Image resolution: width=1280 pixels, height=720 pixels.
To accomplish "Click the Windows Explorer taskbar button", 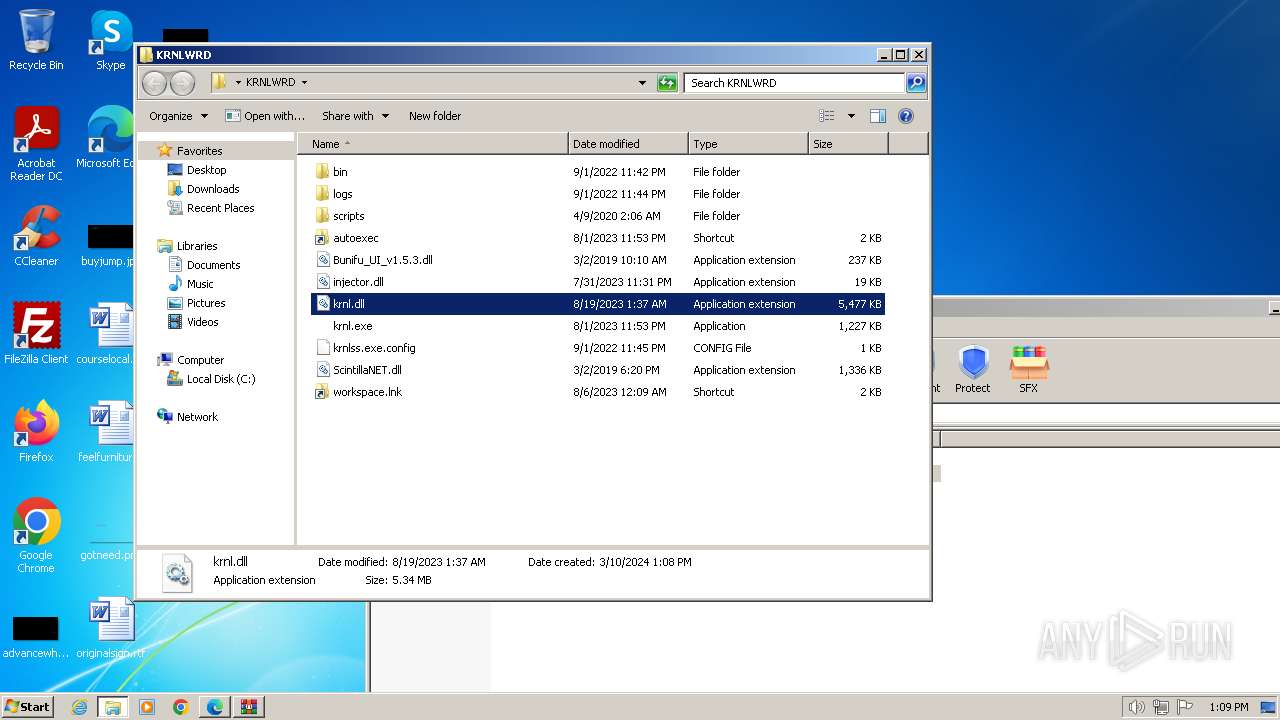I will (x=113, y=707).
